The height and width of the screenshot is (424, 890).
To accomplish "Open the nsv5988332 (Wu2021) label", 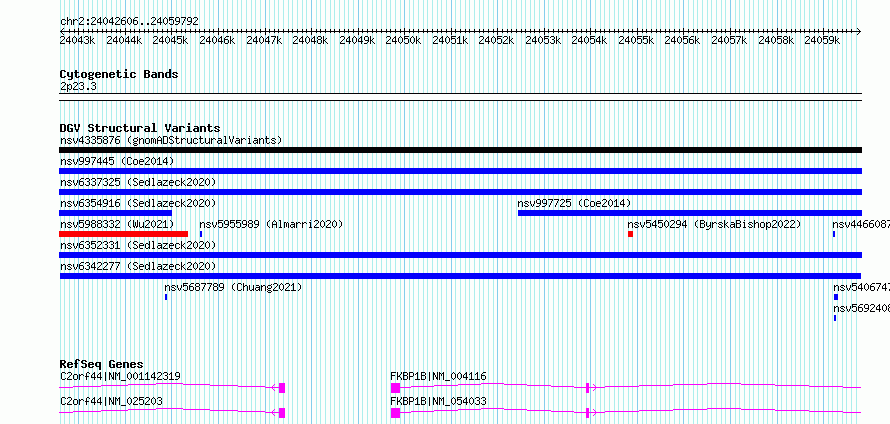I will click(x=117, y=224).
